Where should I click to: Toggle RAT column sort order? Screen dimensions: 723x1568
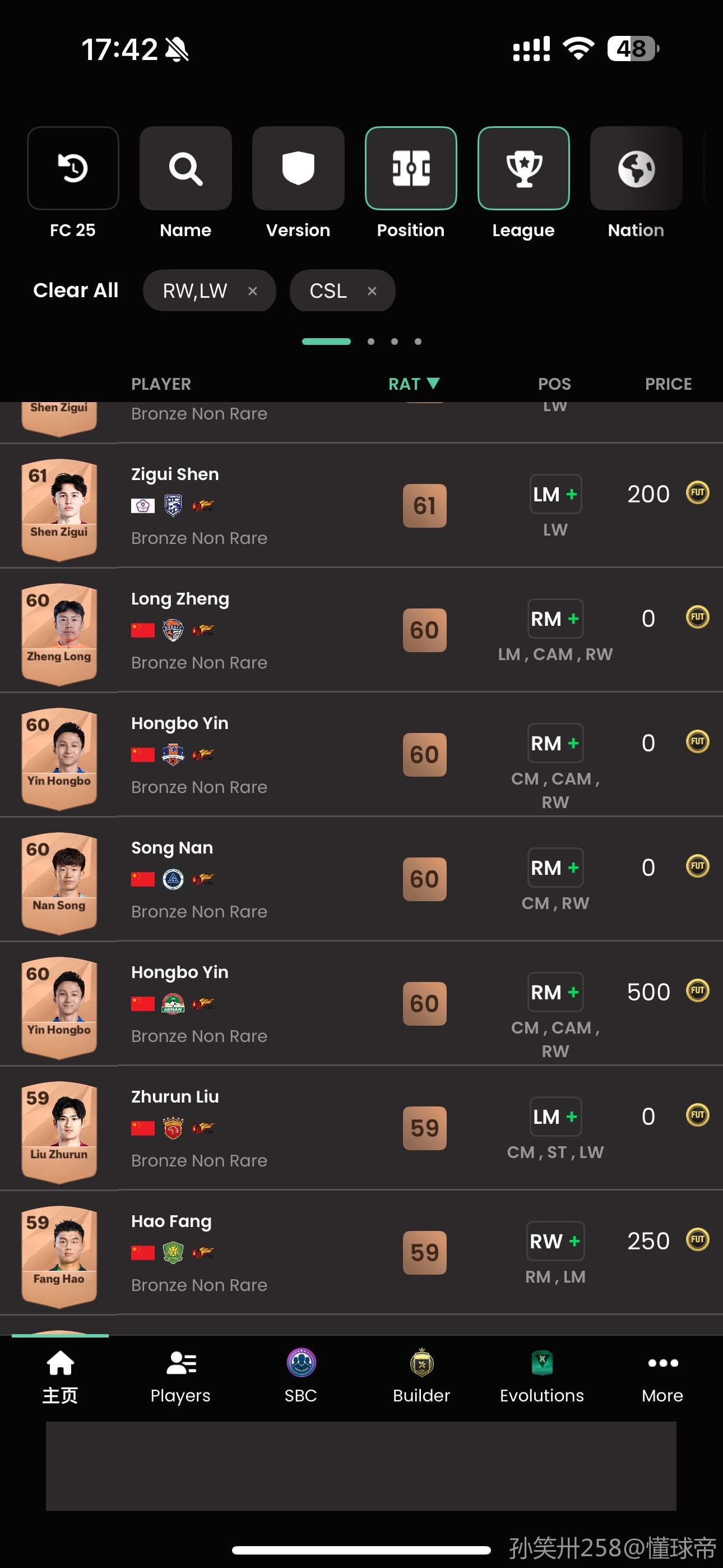414,384
